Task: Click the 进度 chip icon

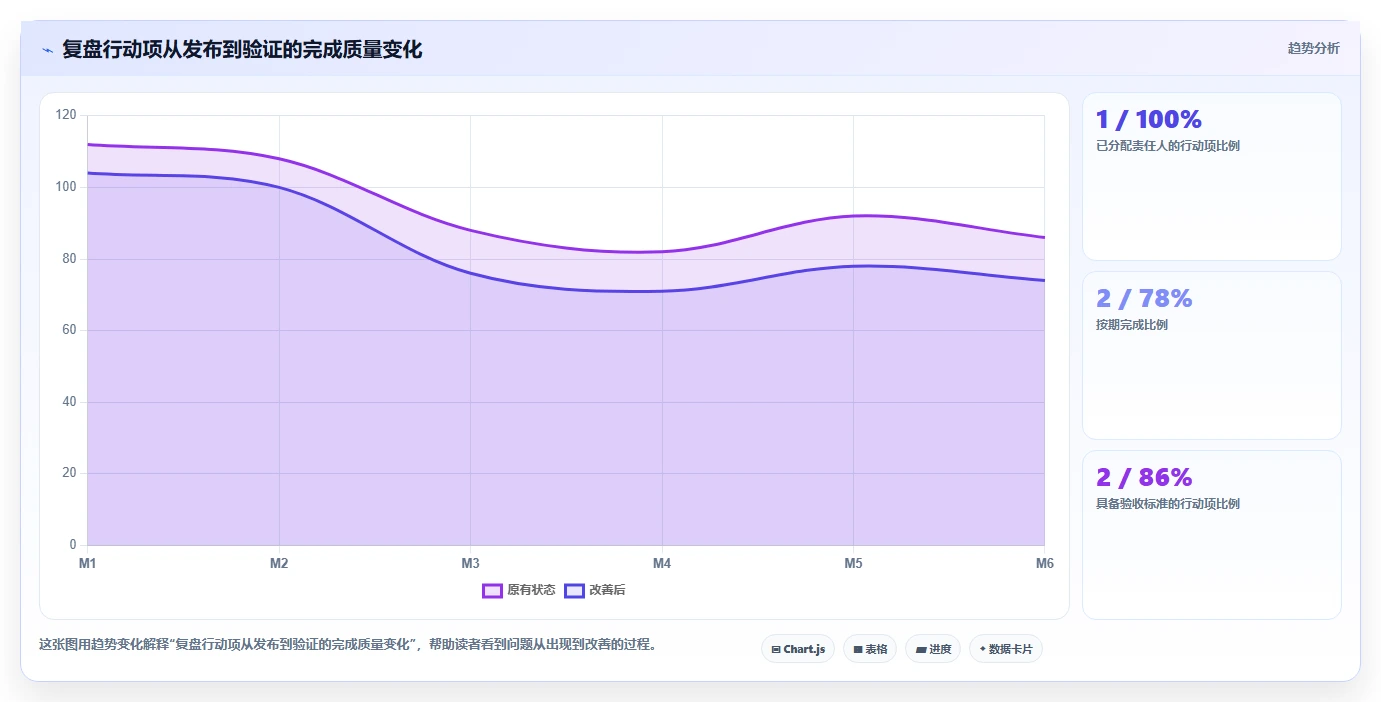Action: 920,650
